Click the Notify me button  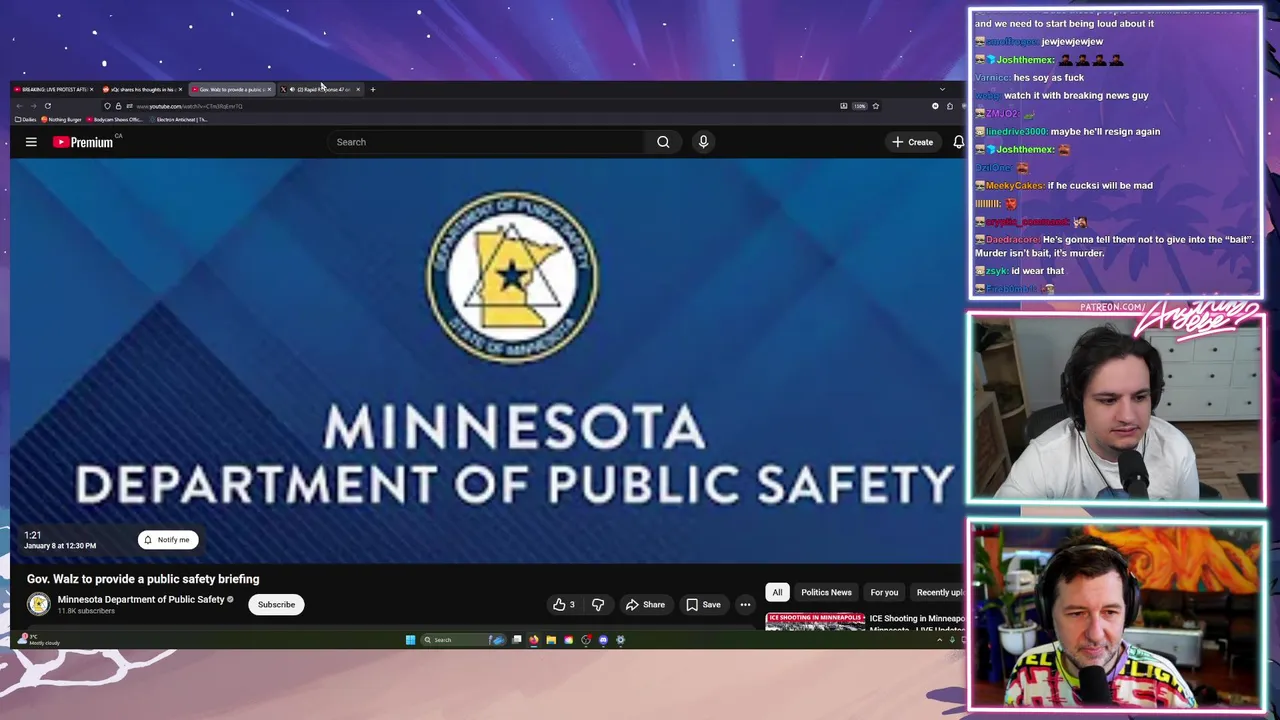(x=168, y=540)
